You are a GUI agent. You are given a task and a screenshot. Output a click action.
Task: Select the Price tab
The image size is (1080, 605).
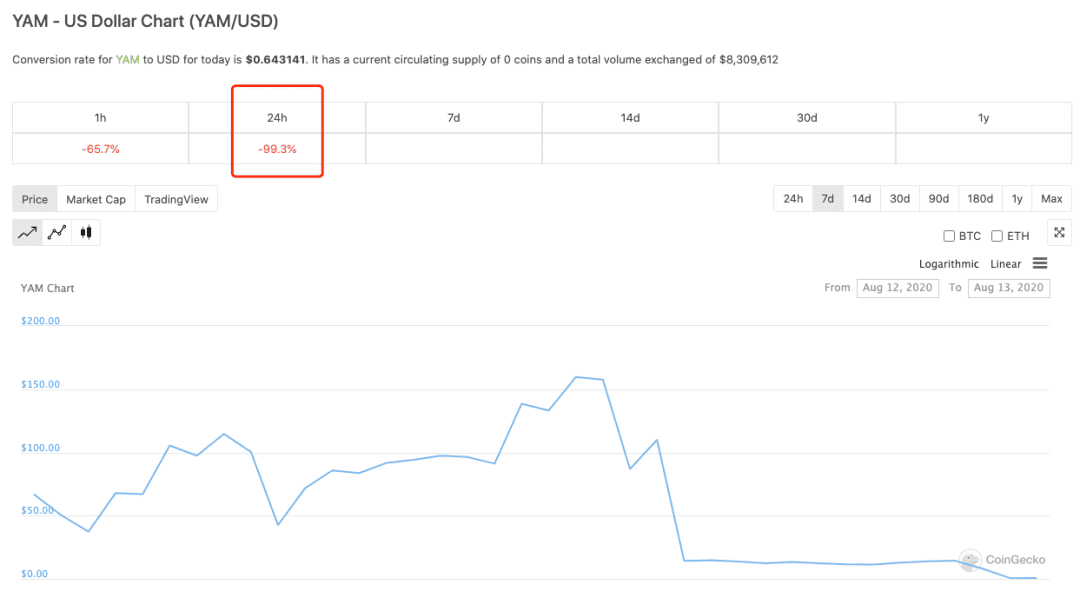(34, 199)
